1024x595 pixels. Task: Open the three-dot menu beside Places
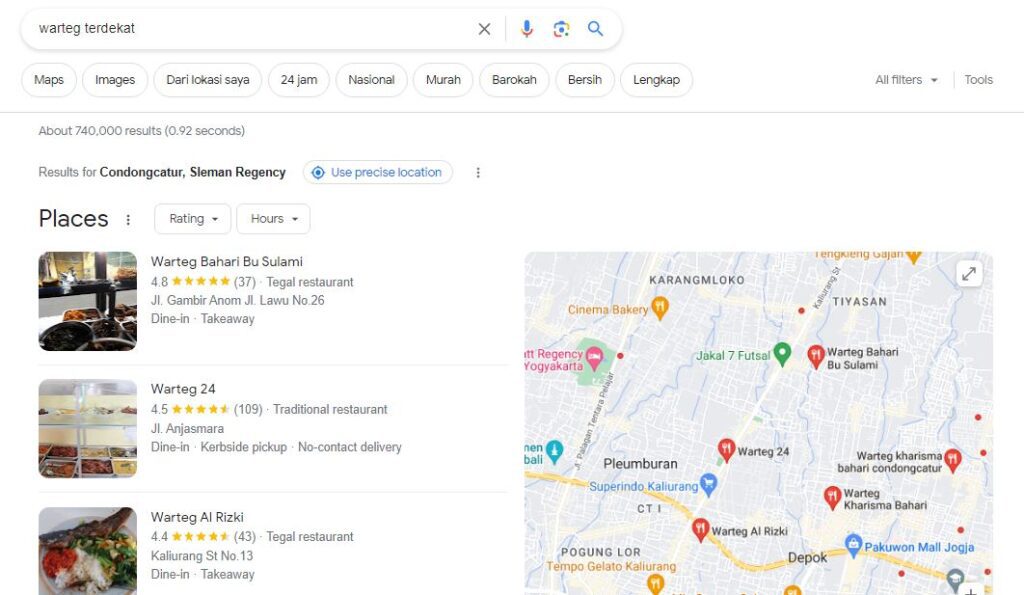pos(128,219)
